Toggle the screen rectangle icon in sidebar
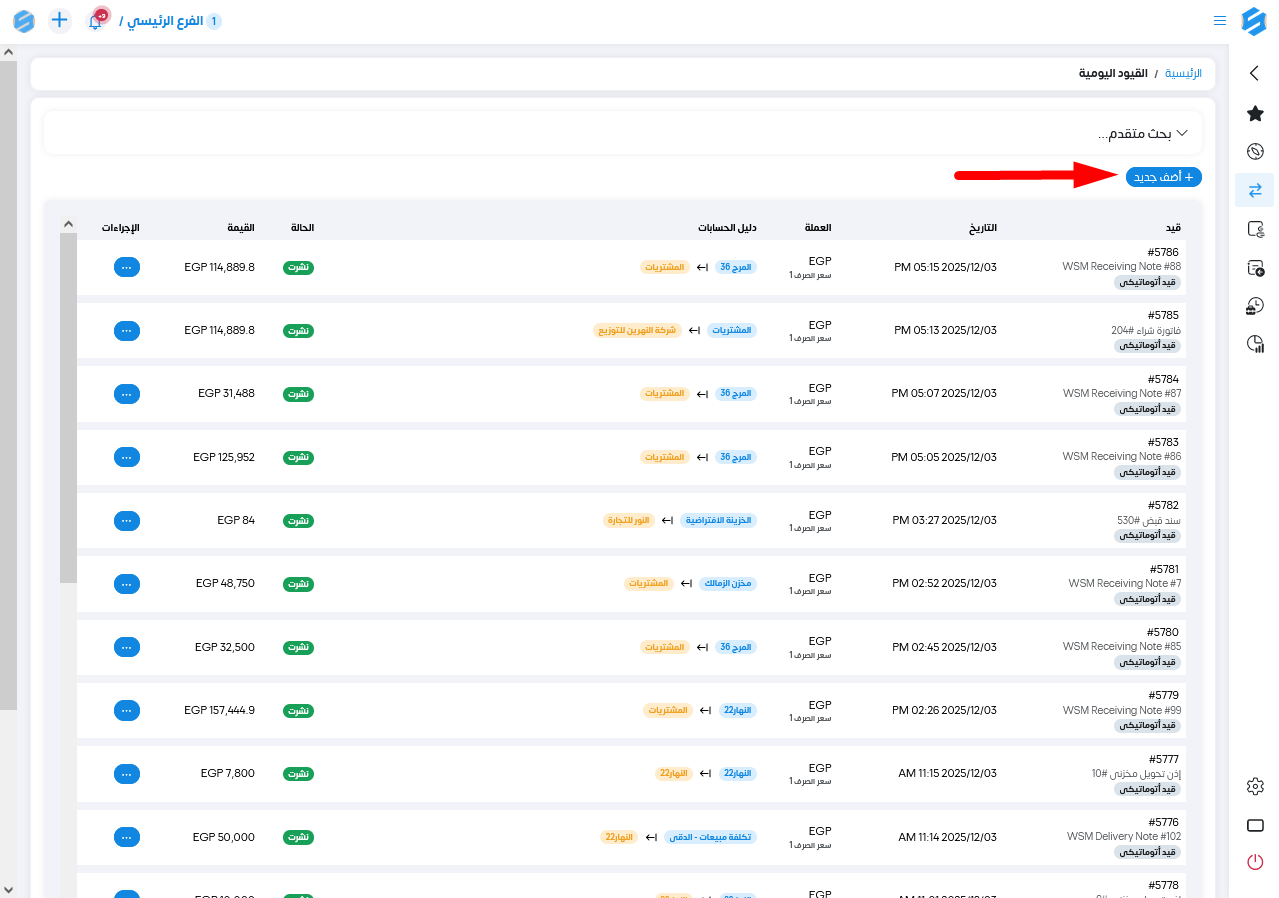The height and width of the screenshot is (898, 1279). point(1255,825)
